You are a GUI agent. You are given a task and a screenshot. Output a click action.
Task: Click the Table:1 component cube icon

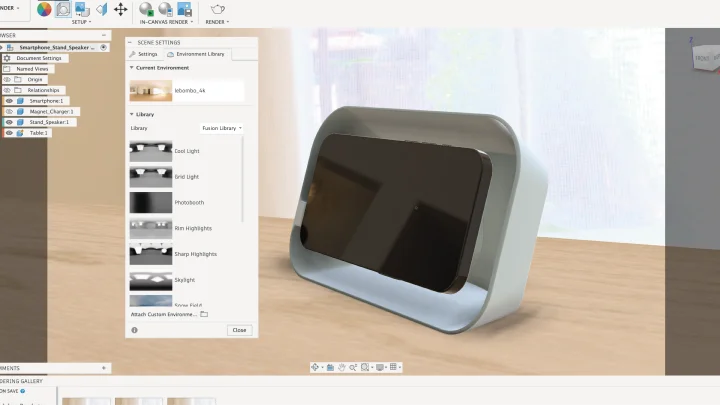[20, 133]
